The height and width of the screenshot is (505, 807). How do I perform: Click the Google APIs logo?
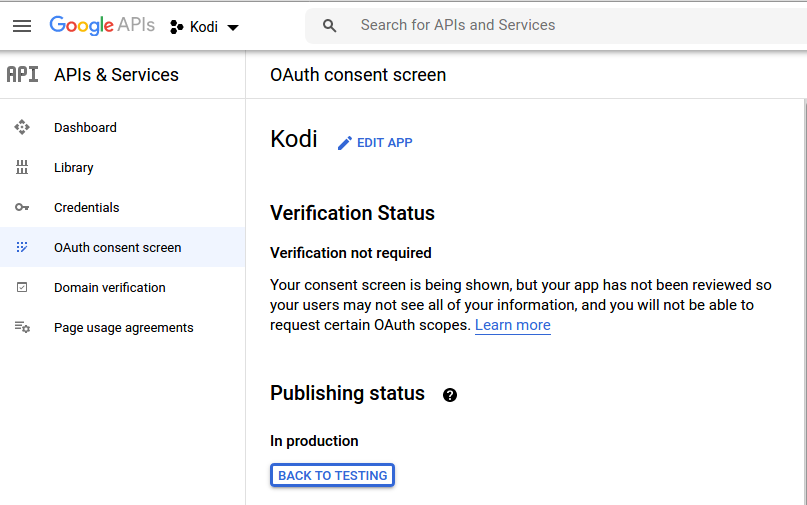(x=102, y=26)
